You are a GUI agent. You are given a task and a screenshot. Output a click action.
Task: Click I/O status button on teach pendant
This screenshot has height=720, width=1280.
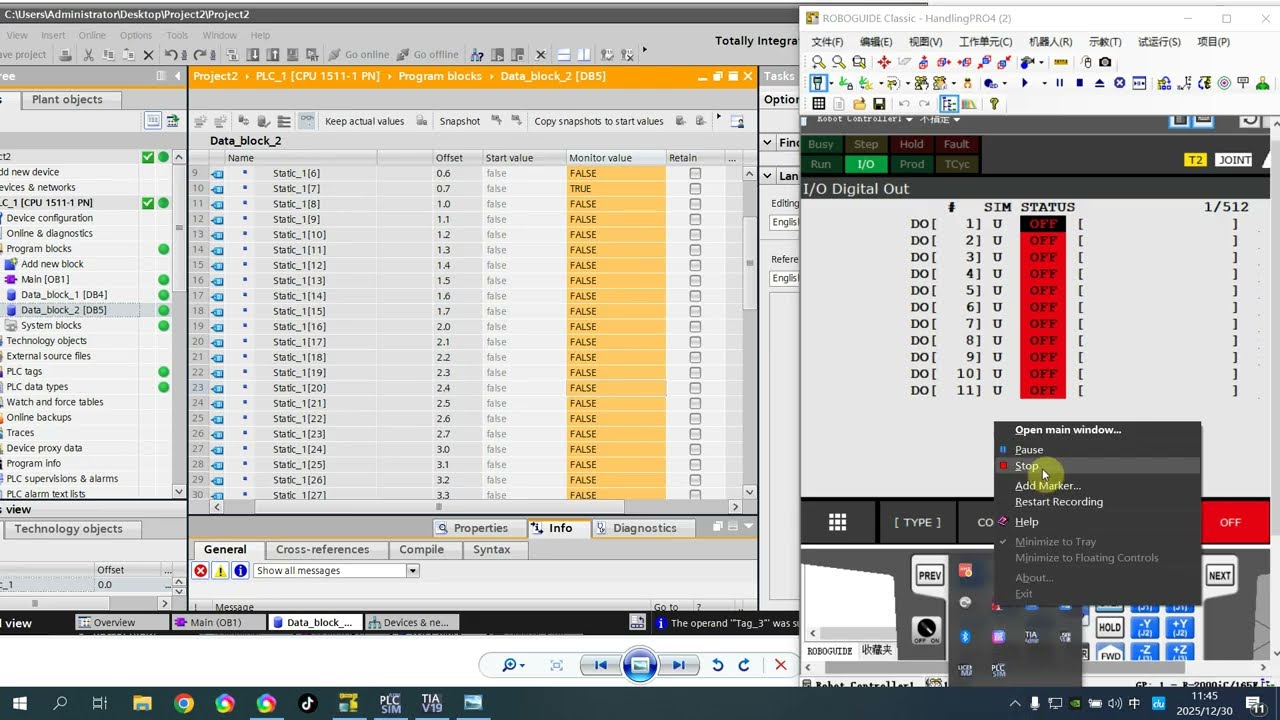coord(866,164)
